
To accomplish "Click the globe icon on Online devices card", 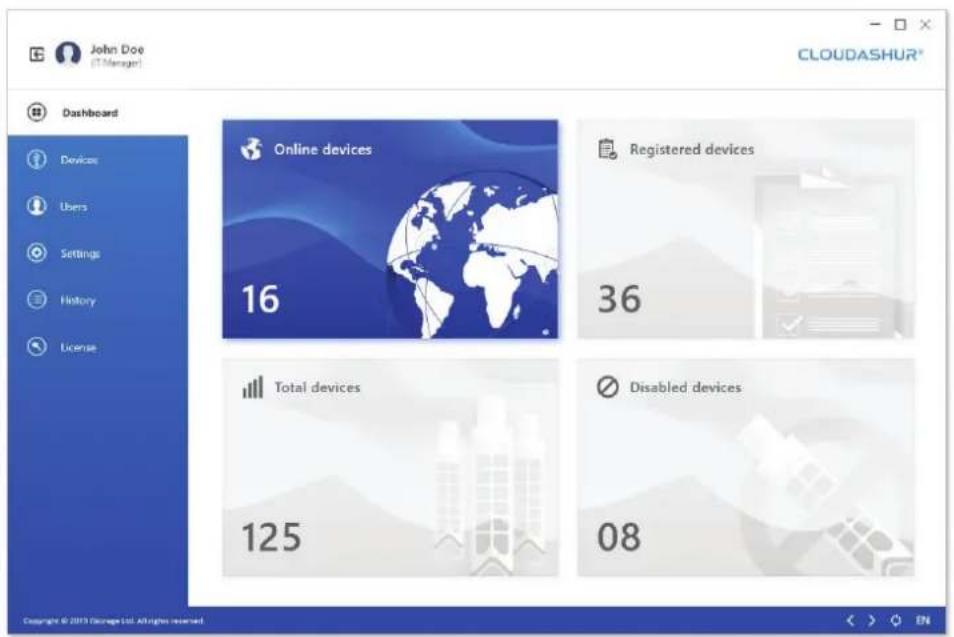I will pos(251,149).
